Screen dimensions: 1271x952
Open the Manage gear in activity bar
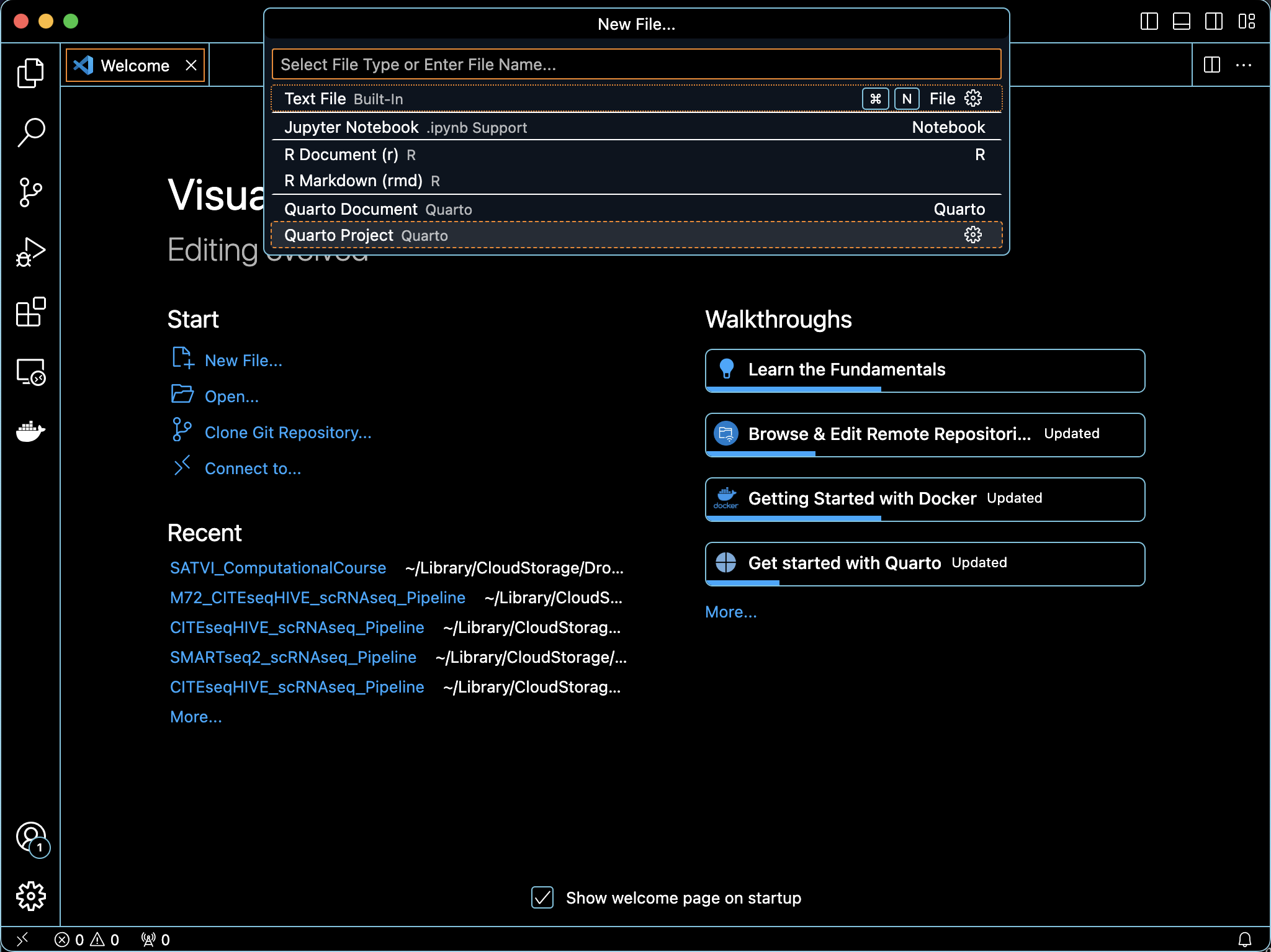[x=30, y=897]
